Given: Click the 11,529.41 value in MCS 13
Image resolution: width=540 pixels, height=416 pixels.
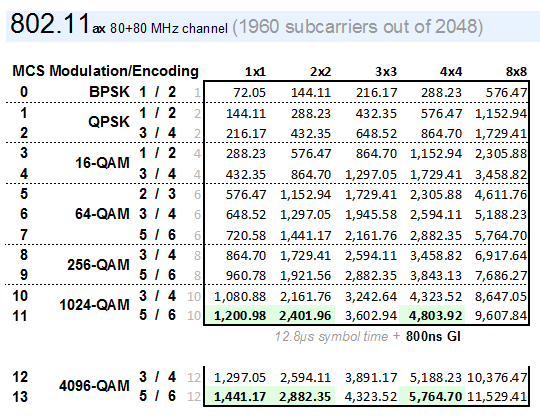Looking at the screenshot, I should tap(497, 397).
